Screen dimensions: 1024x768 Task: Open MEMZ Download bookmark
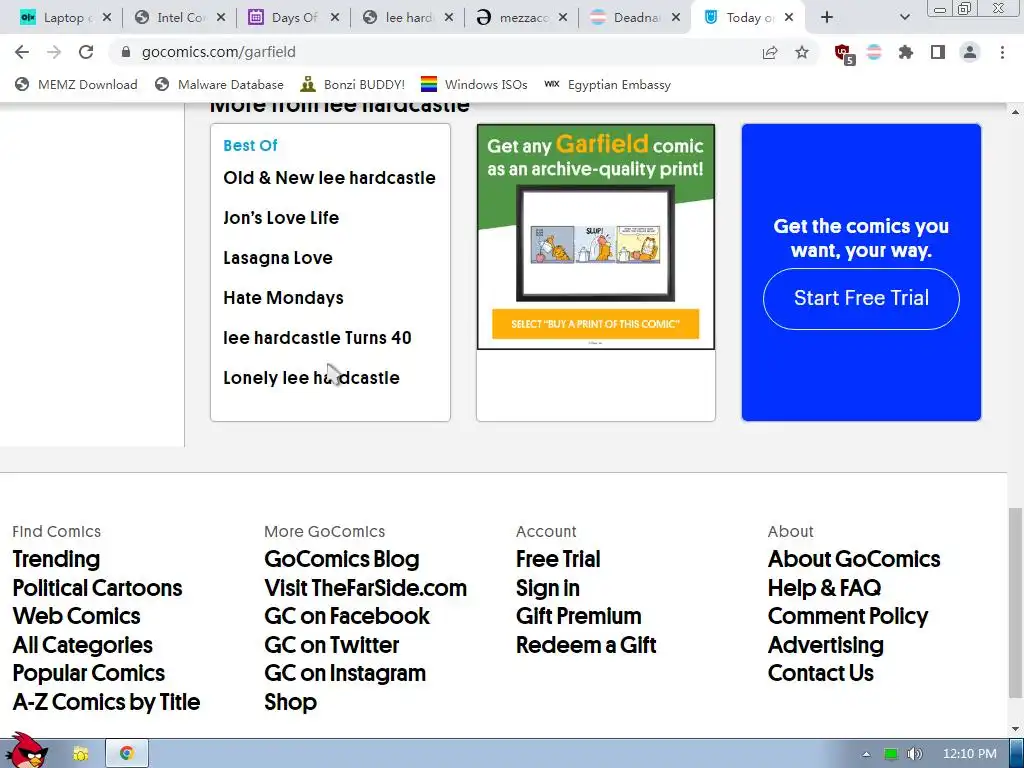[x=76, y=84]
